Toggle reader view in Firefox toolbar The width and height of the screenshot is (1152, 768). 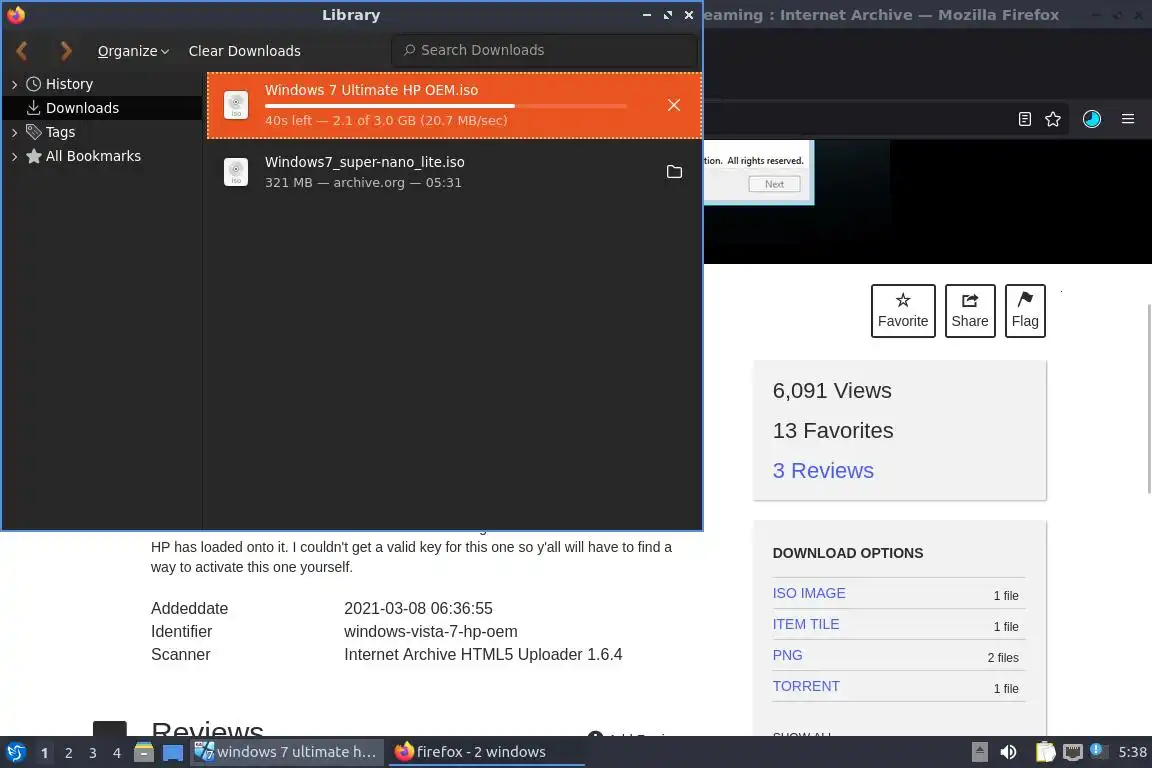tap(1024, 119)
